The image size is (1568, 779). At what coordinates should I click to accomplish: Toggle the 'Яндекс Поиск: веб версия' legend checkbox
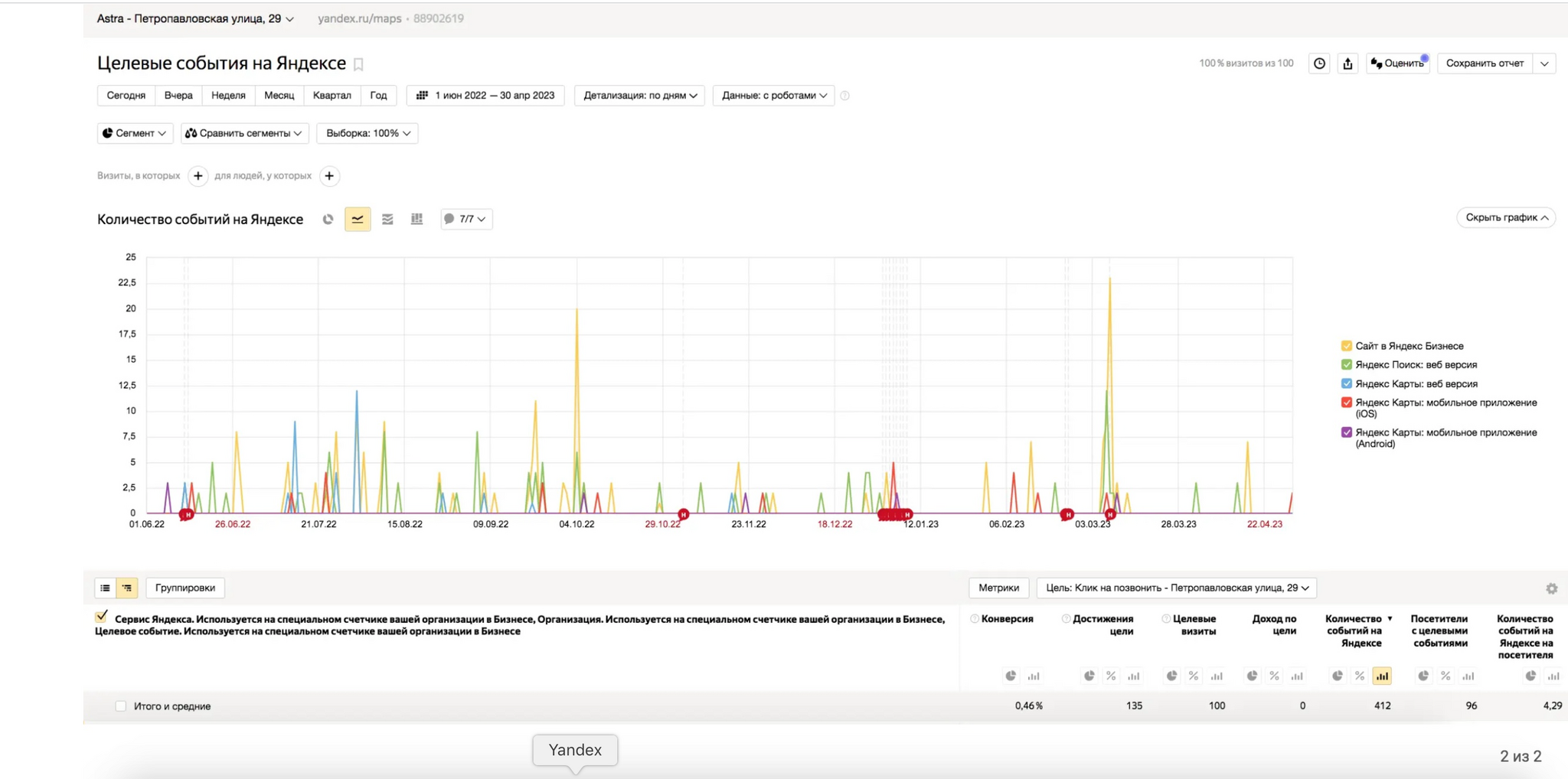click(x=1347, y=365)
